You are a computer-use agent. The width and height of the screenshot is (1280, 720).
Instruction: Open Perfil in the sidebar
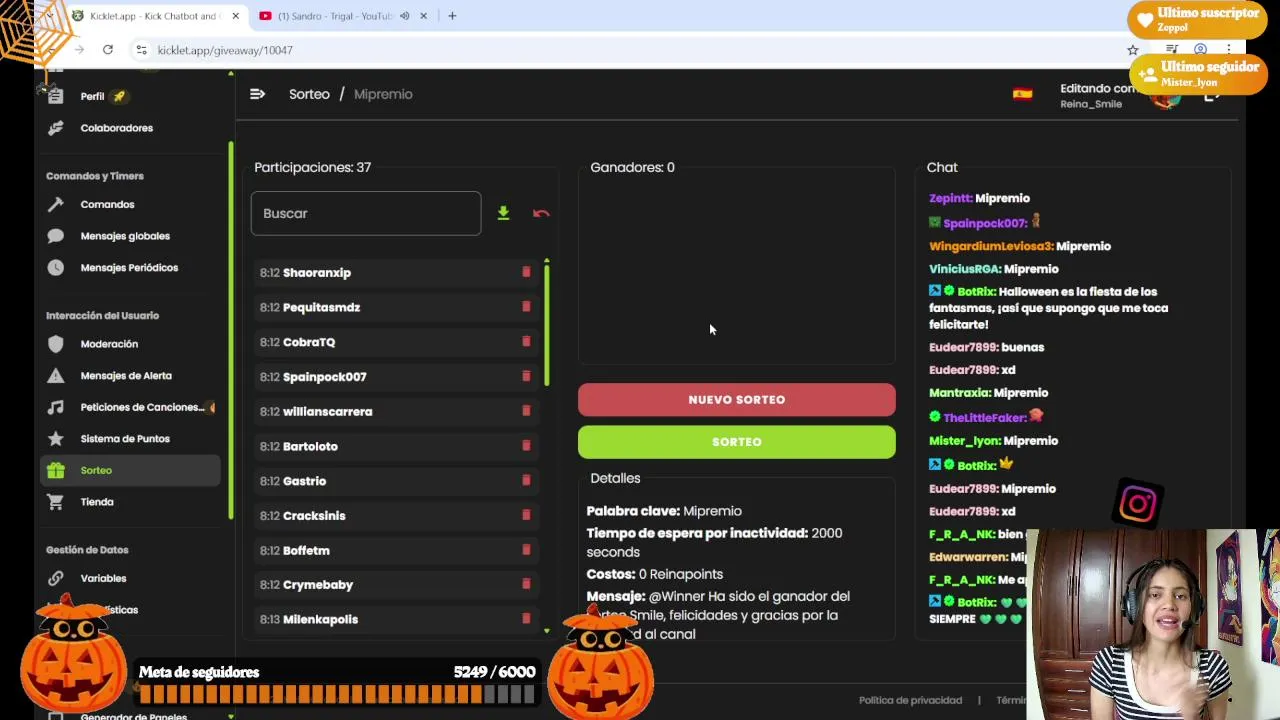[x=92, y=96]
